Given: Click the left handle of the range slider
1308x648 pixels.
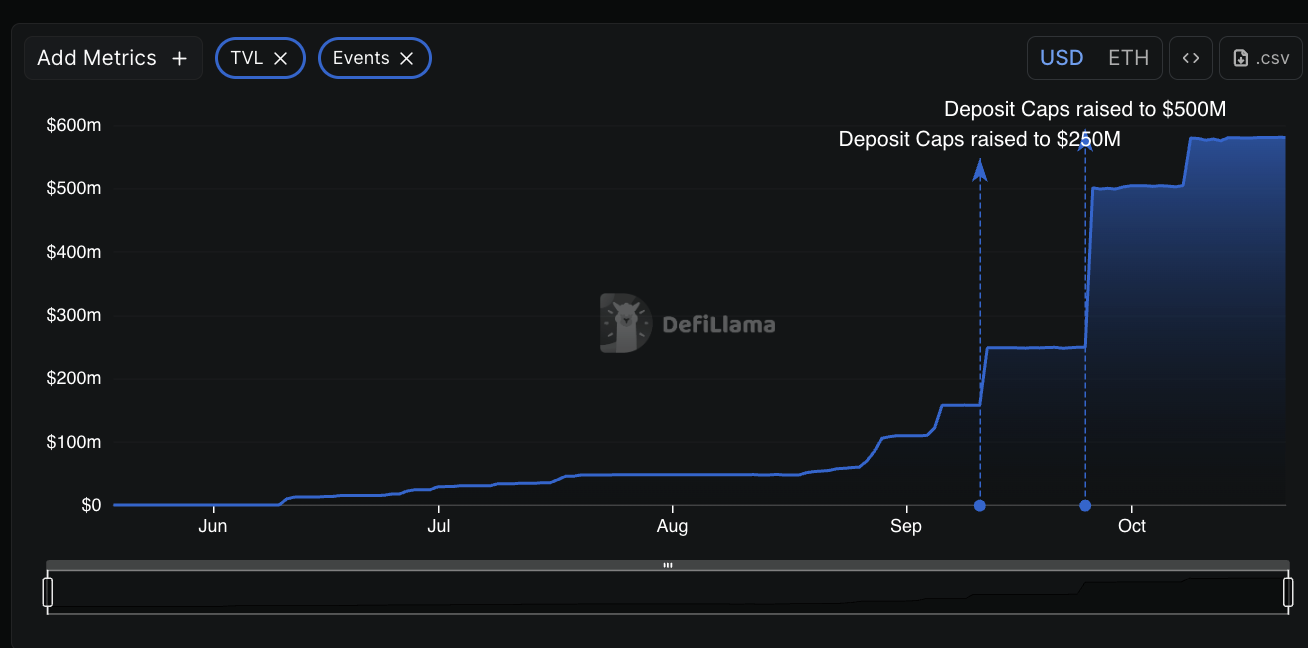Looking at the screenshot, I should point(47,591).
